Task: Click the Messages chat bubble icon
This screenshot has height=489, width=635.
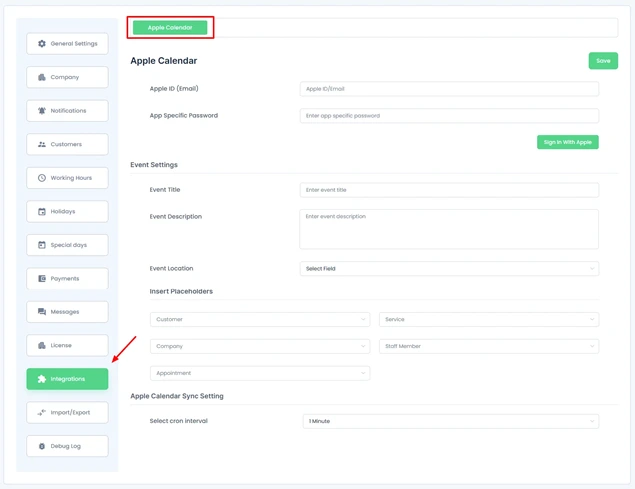Action: click(42, 312)
